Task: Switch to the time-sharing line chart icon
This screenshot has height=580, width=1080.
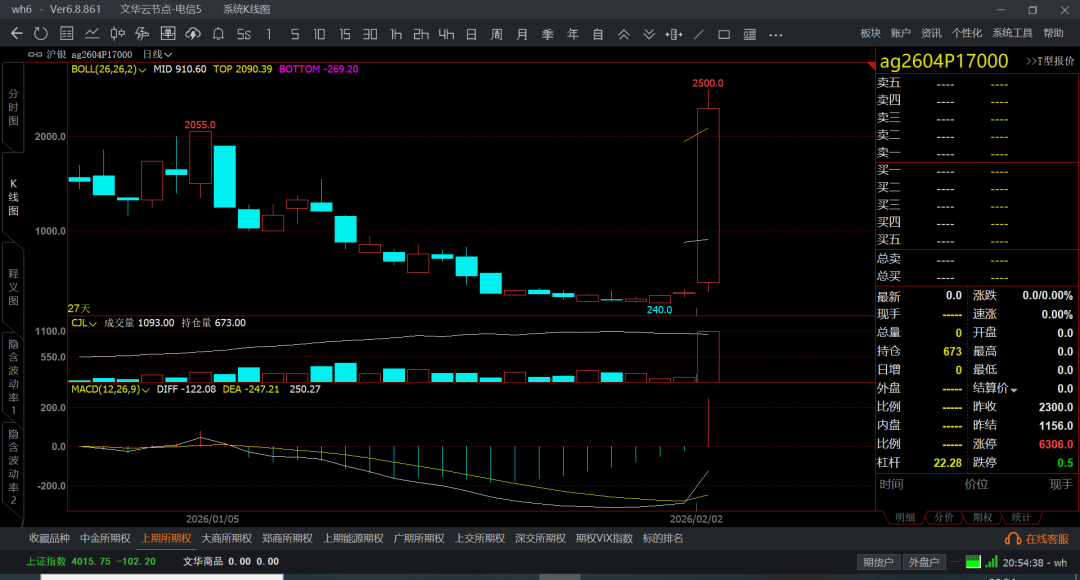Action: pyautogui.click(x=92, y=34)
